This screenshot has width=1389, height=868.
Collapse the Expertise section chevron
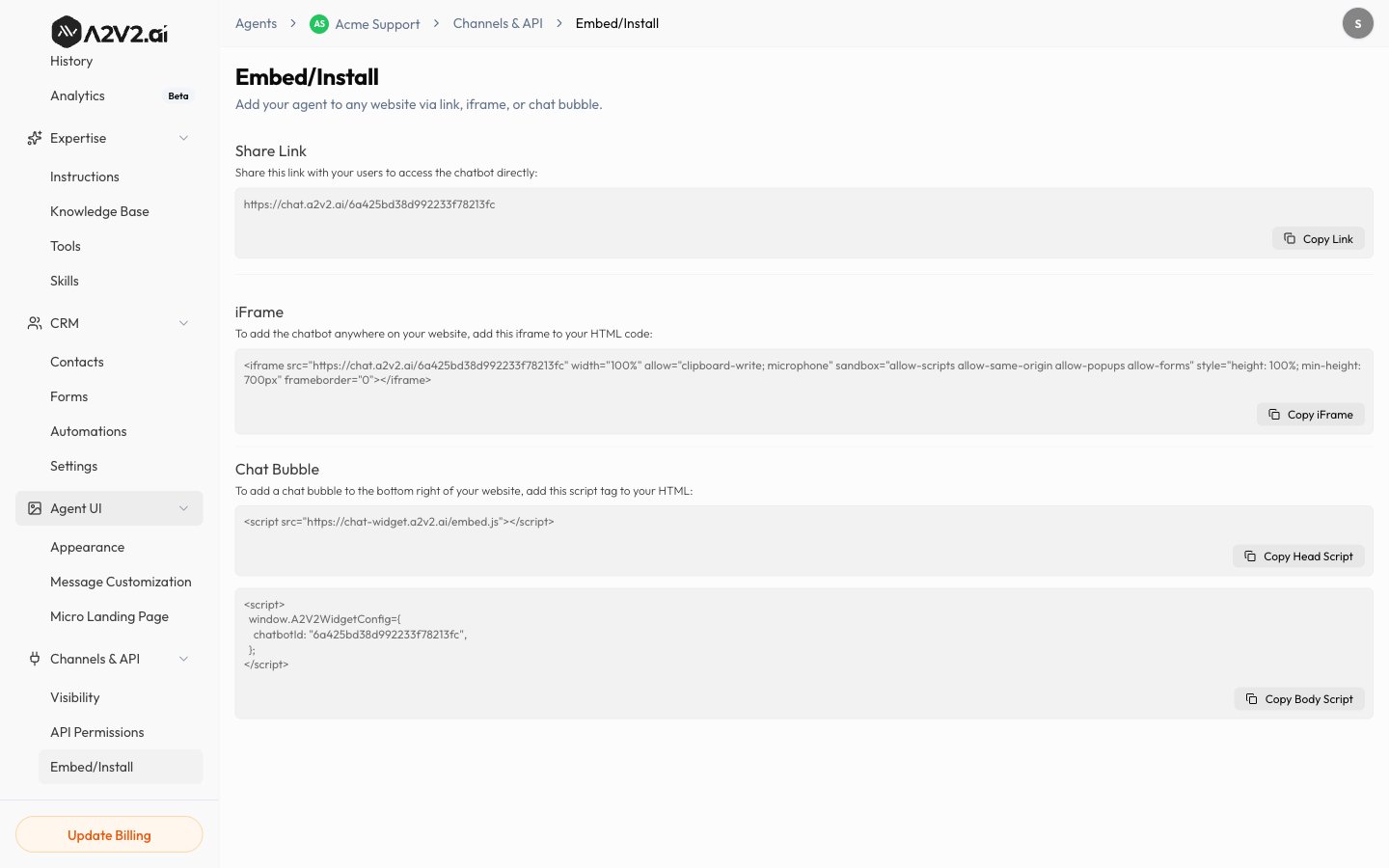183,138
